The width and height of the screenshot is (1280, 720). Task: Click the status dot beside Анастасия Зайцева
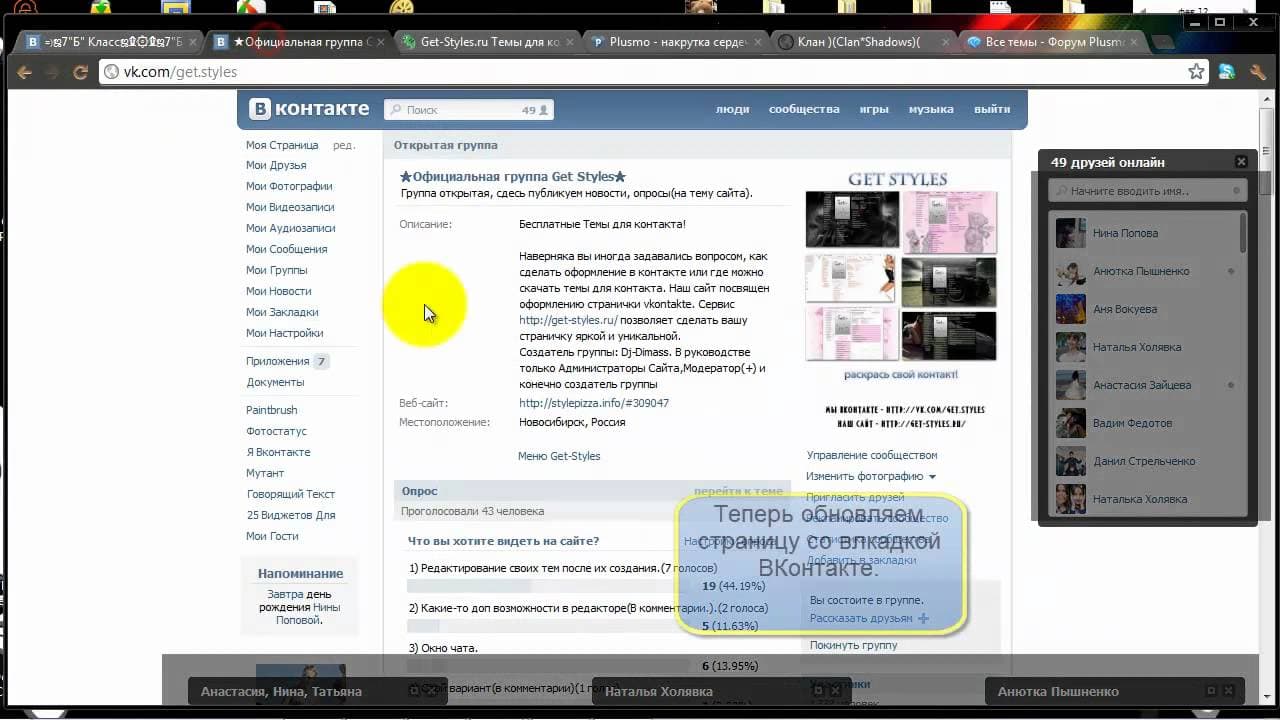1231,385
